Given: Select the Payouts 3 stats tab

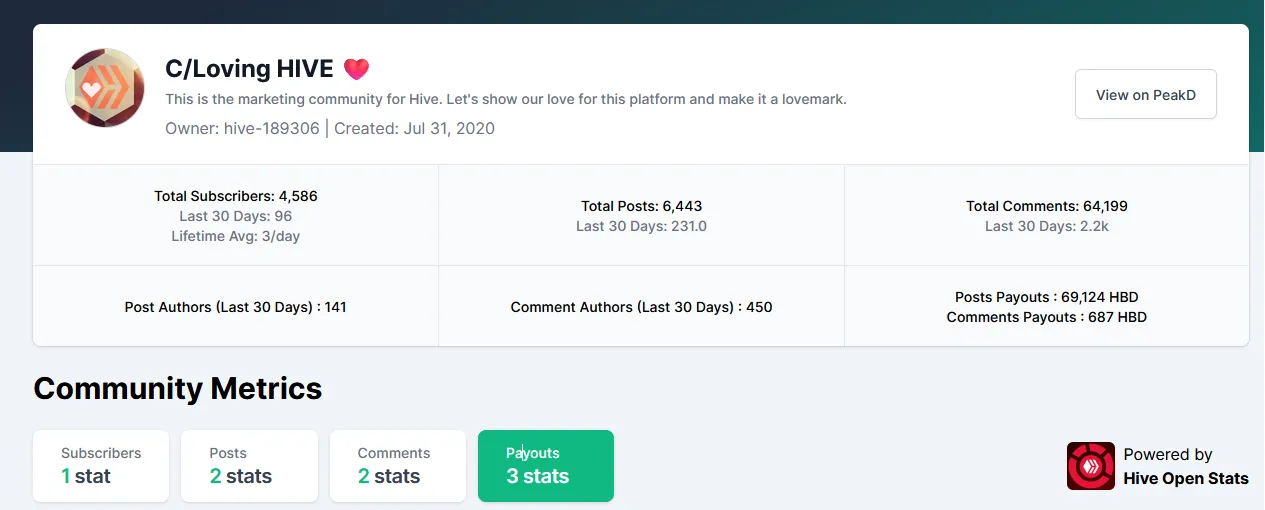Looking at the screenshot, I should tap(545, 466).
